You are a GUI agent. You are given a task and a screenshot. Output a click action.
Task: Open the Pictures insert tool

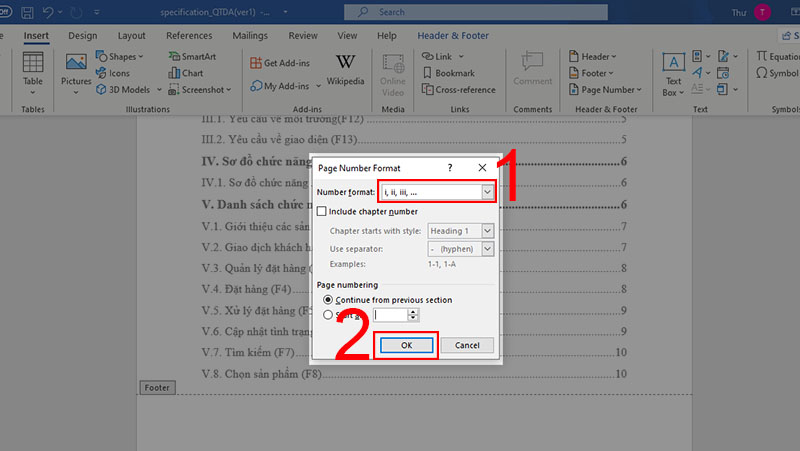pyautogui.click(x=76, y=72)
